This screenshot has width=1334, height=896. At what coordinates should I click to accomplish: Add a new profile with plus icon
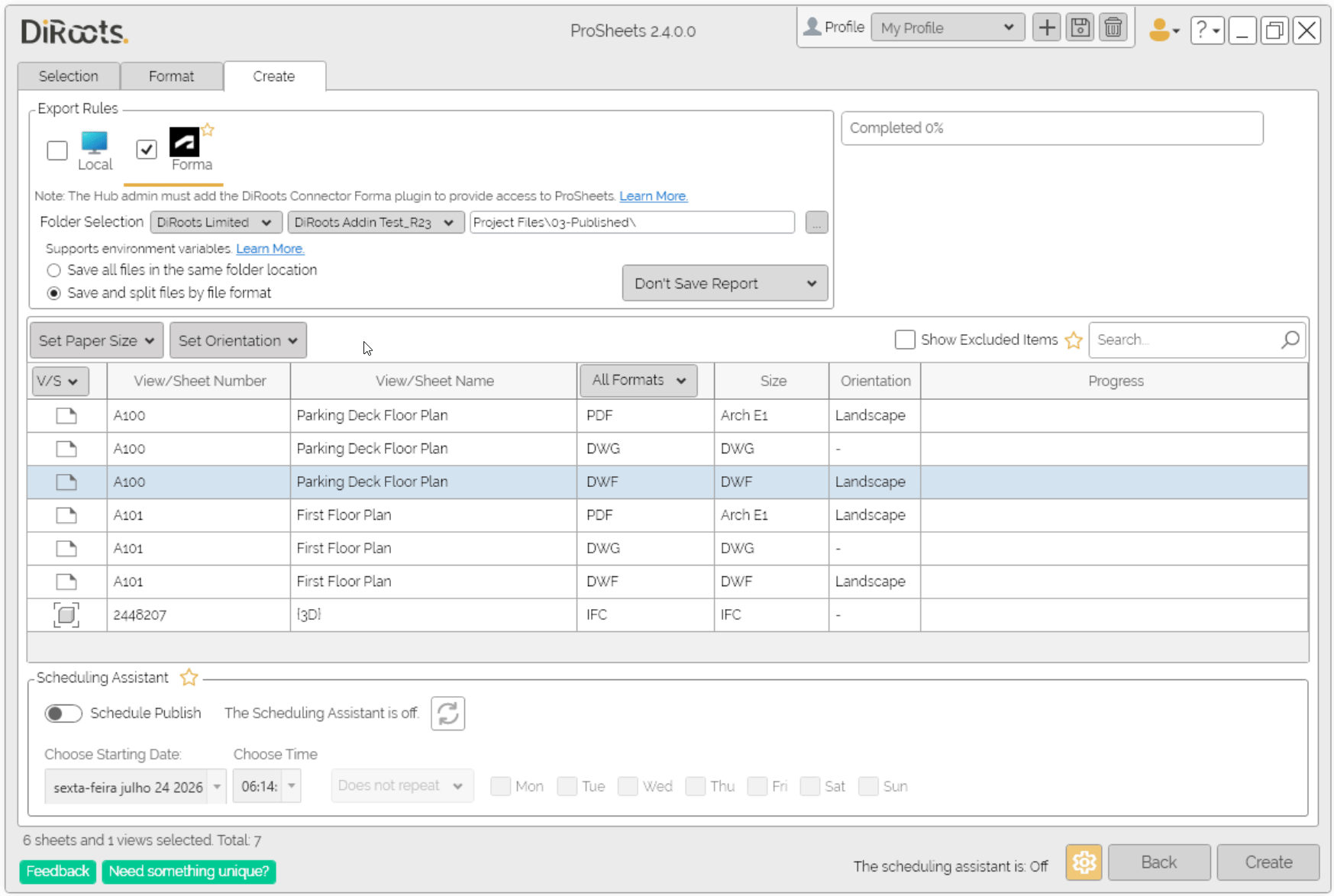pos(1047,28)
